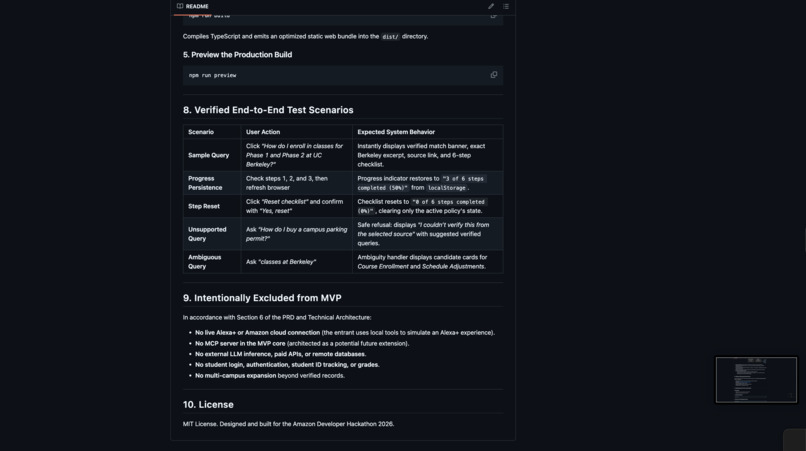Click the 'Check steps 1, 2, and 3' cell

(x=297, y=183)
